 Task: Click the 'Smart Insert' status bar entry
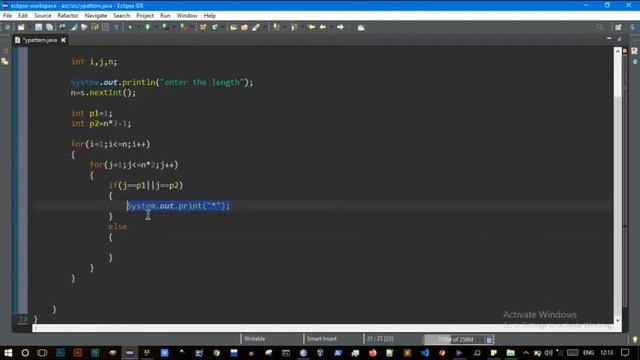(322, 339)
